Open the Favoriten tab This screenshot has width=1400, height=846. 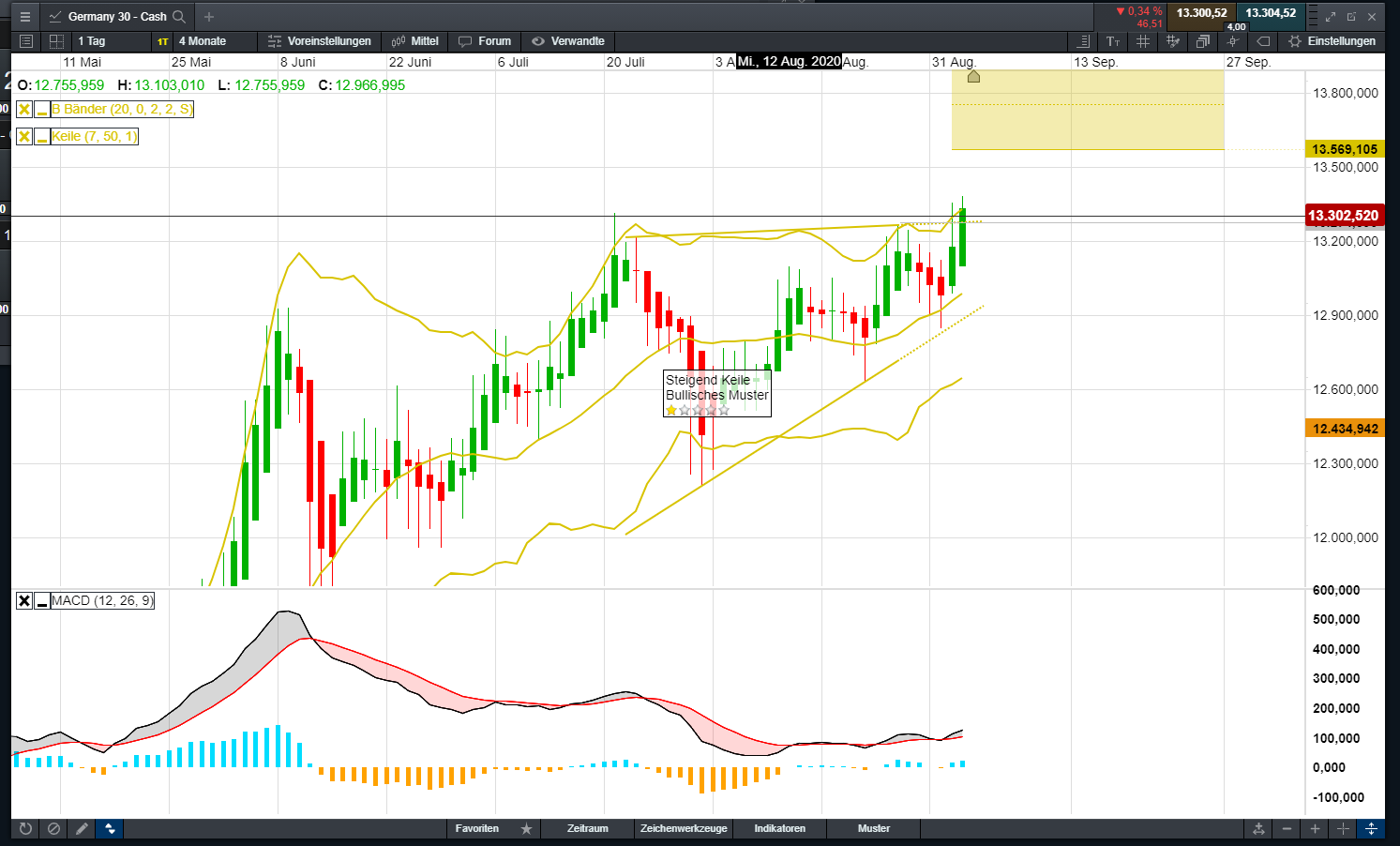point(477,828)
